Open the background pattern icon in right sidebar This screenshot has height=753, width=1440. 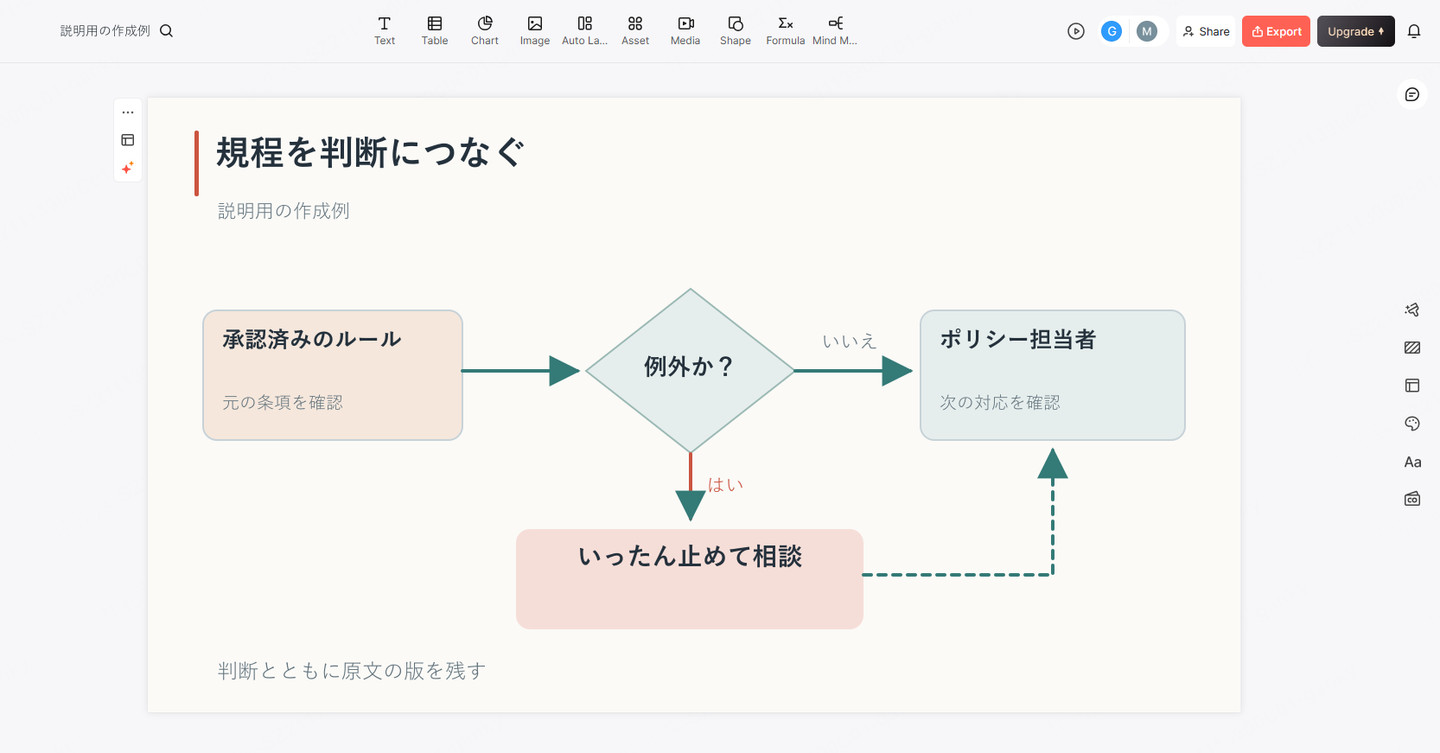[x=1412, y=348]
